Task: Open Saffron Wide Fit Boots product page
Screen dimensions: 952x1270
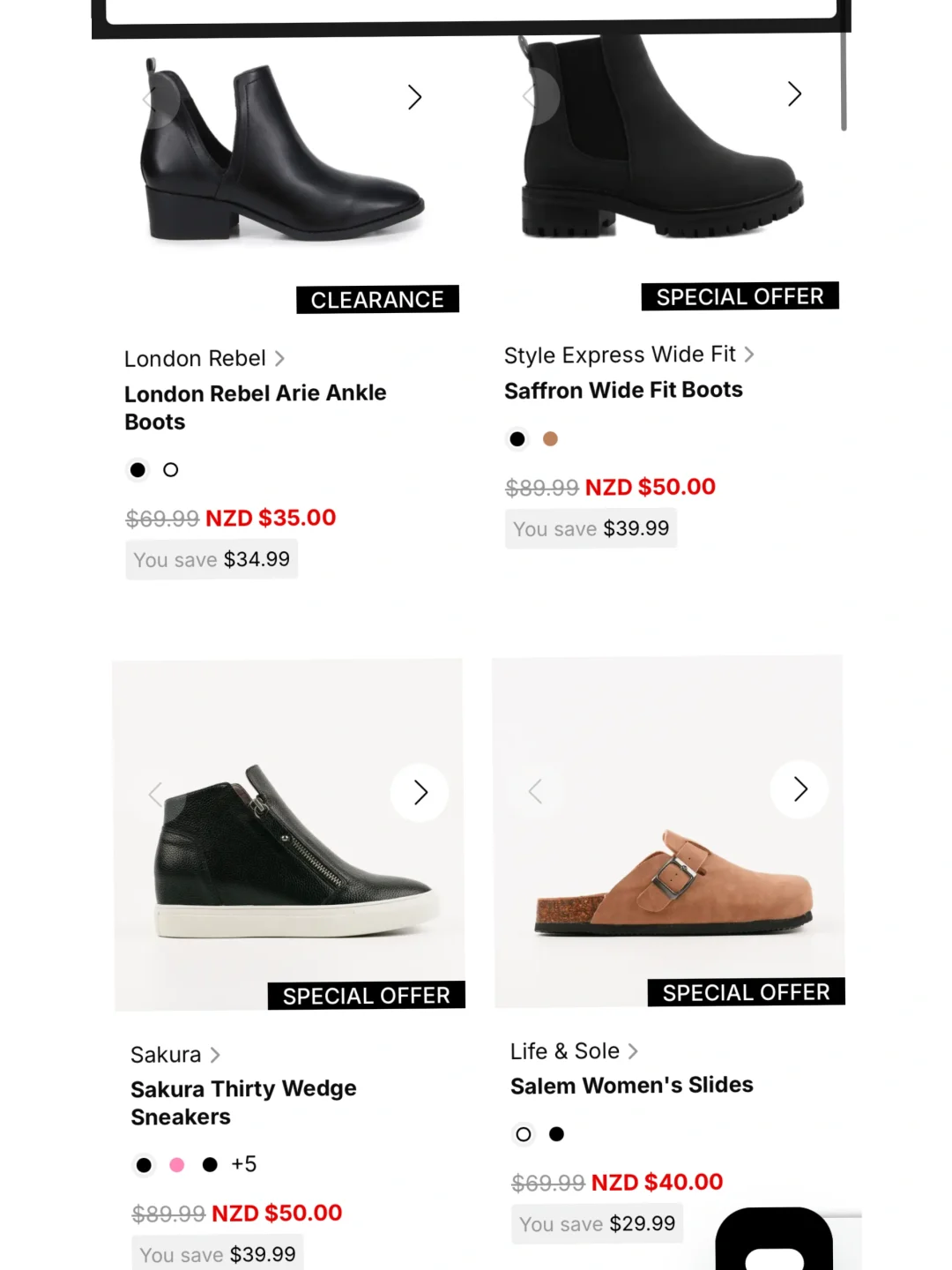Action: coord(623,390)
